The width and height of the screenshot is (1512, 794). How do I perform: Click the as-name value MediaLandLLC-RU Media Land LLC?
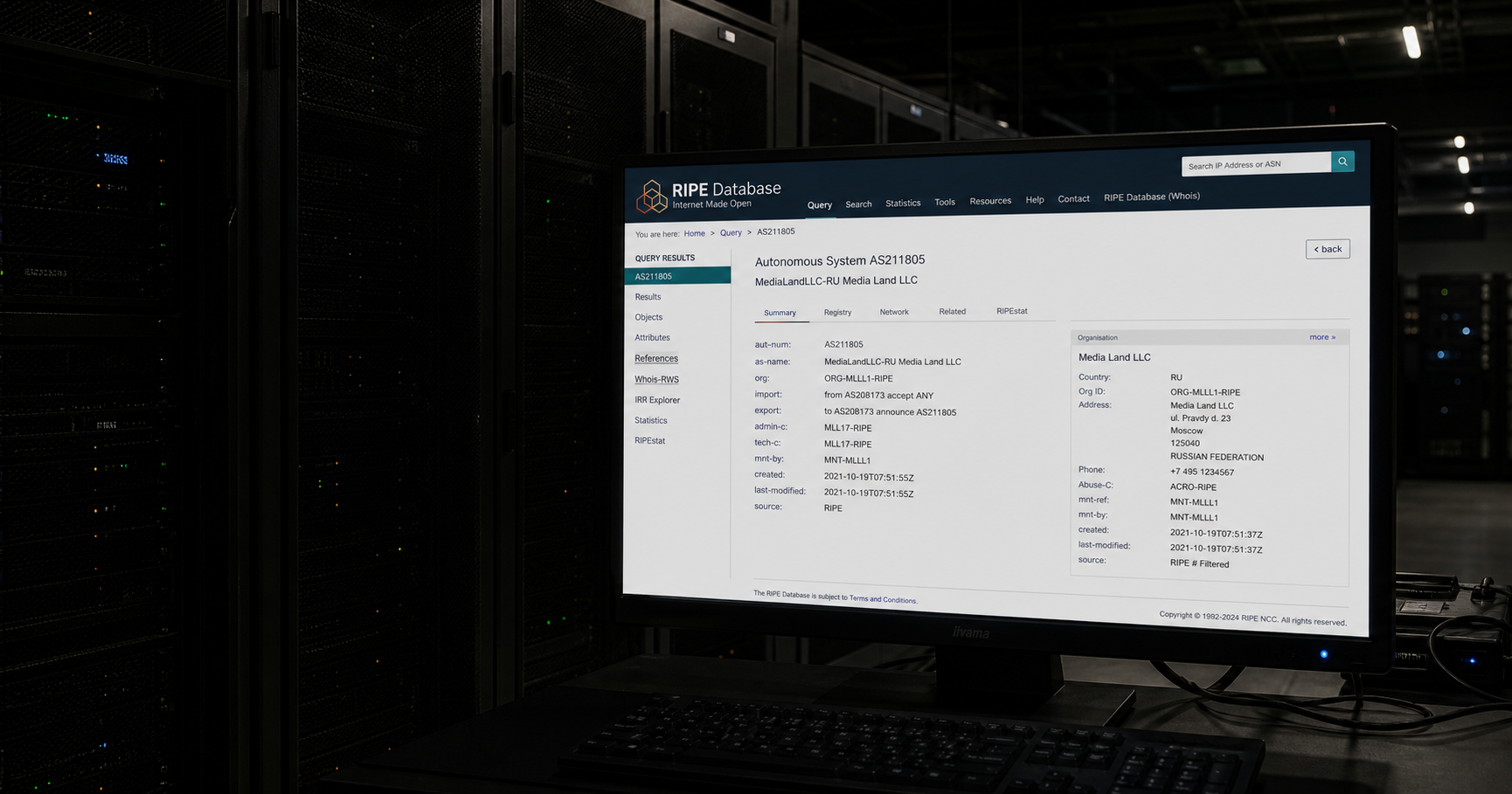click(892, 362)
